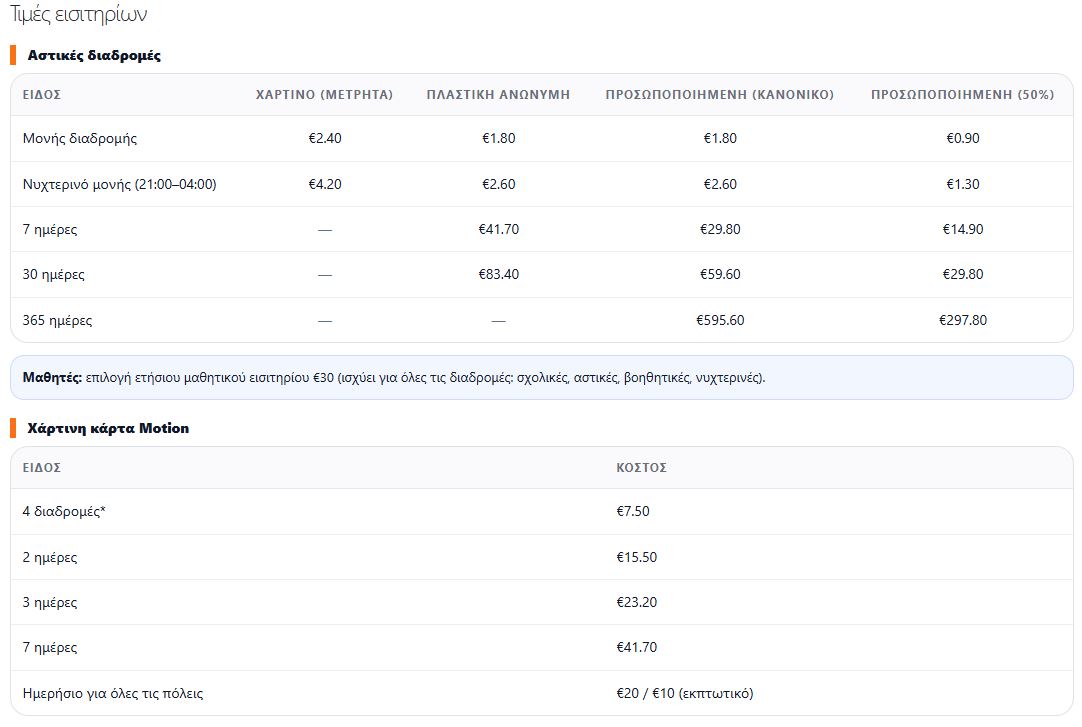The width and height of the screenshot is (1082, 727).
Task: Select the "Προσωποποιημένη (Κανονικό)" column header
Action: coord(719,94)
